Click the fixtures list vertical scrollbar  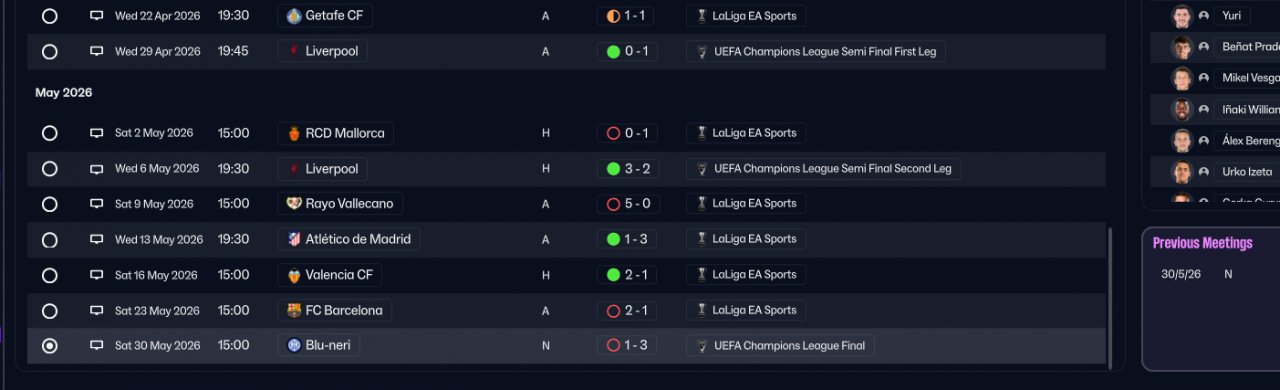1110,295
